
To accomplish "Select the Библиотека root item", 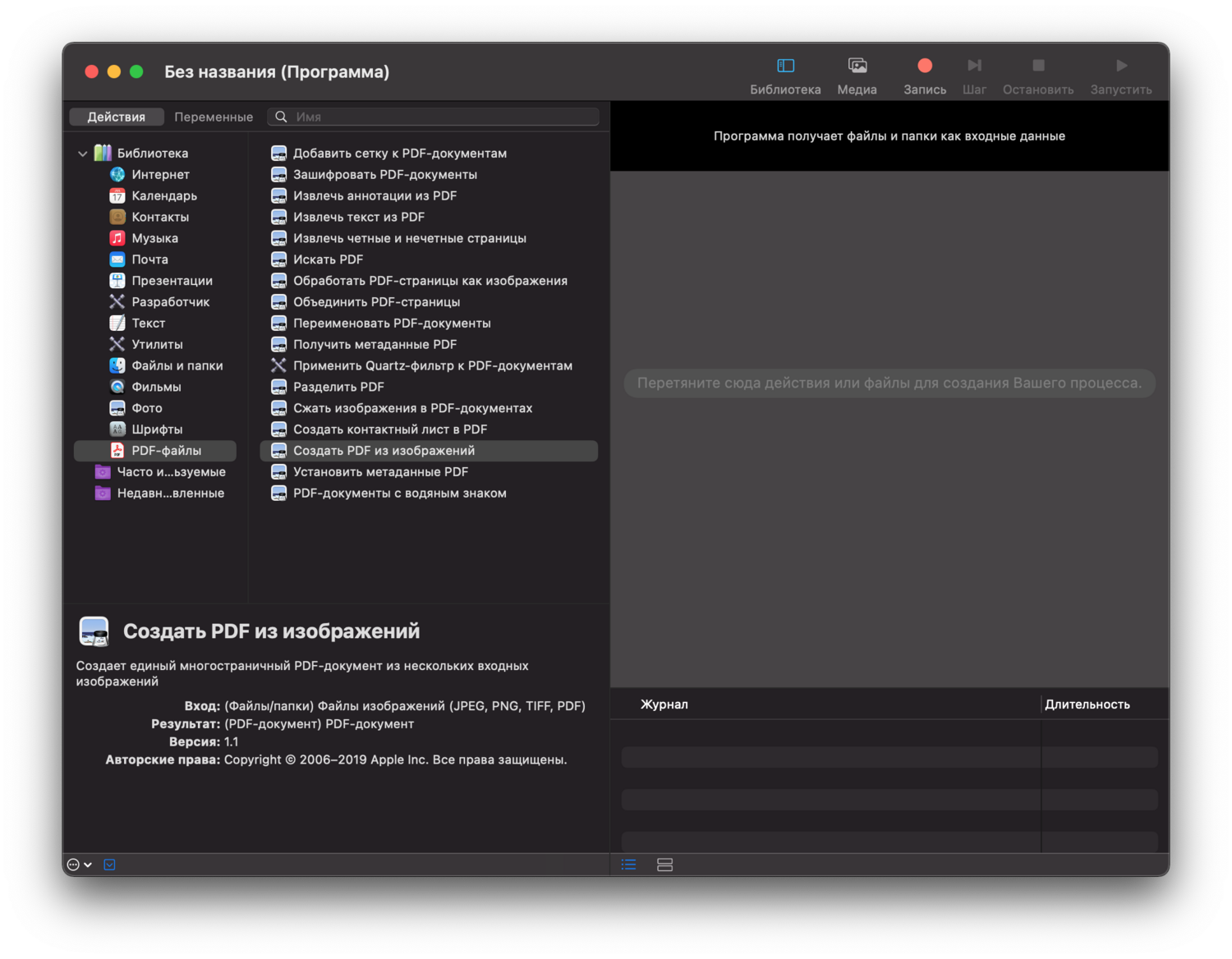I will [142, 154].
